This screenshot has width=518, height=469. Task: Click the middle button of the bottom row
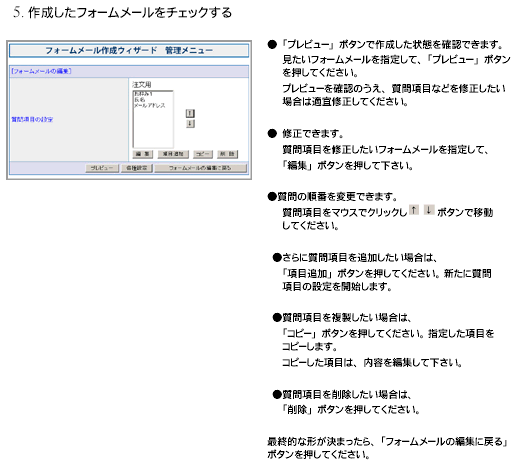point(137,168)
